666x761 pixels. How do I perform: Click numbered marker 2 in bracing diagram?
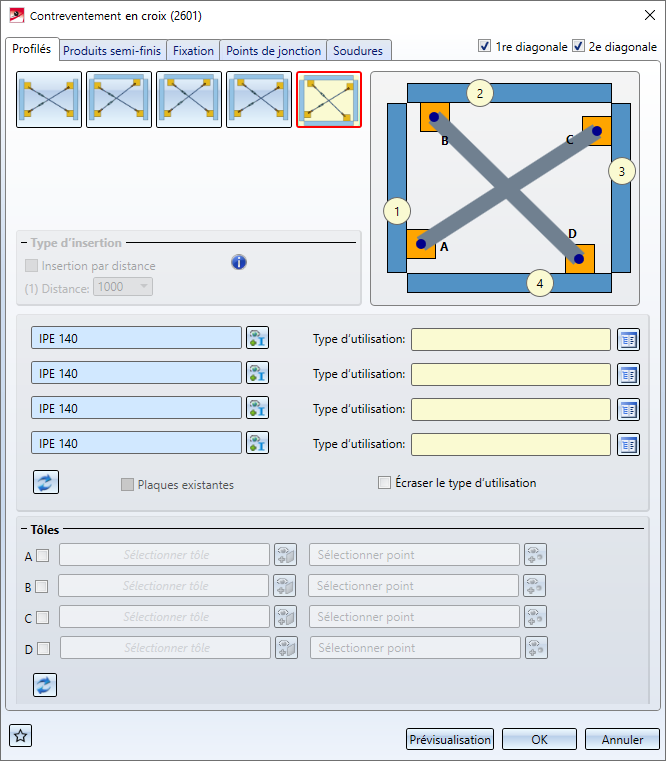480,93
